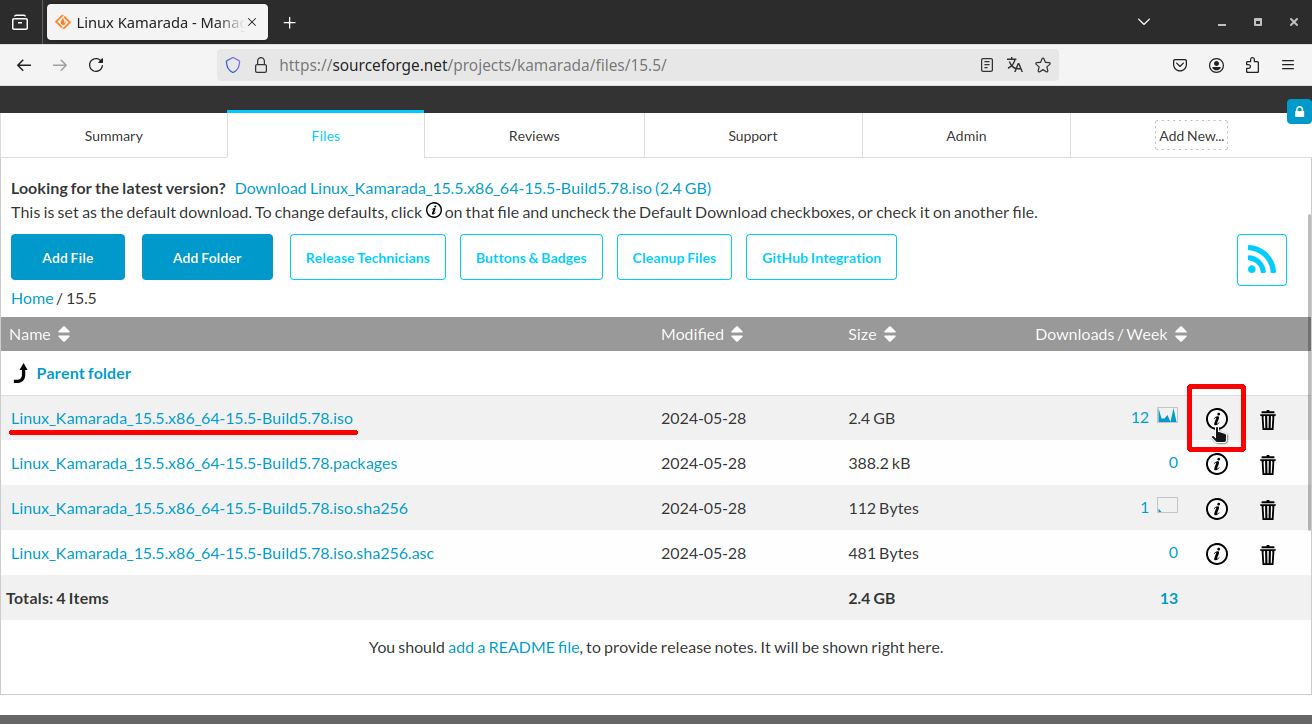The image size is (1312, 724).
Task: Open info for the .iso.sha256.asc file
Action: [1216, 553]
